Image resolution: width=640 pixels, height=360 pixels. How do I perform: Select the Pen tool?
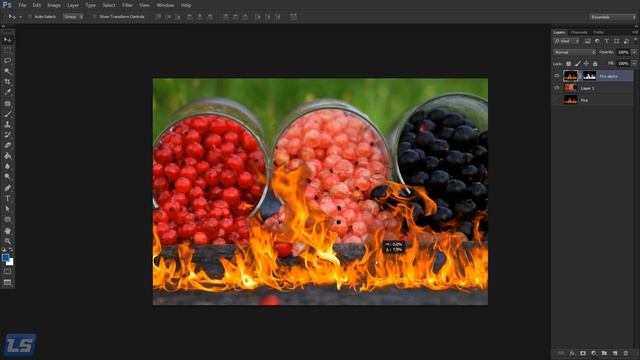point(7,188)
